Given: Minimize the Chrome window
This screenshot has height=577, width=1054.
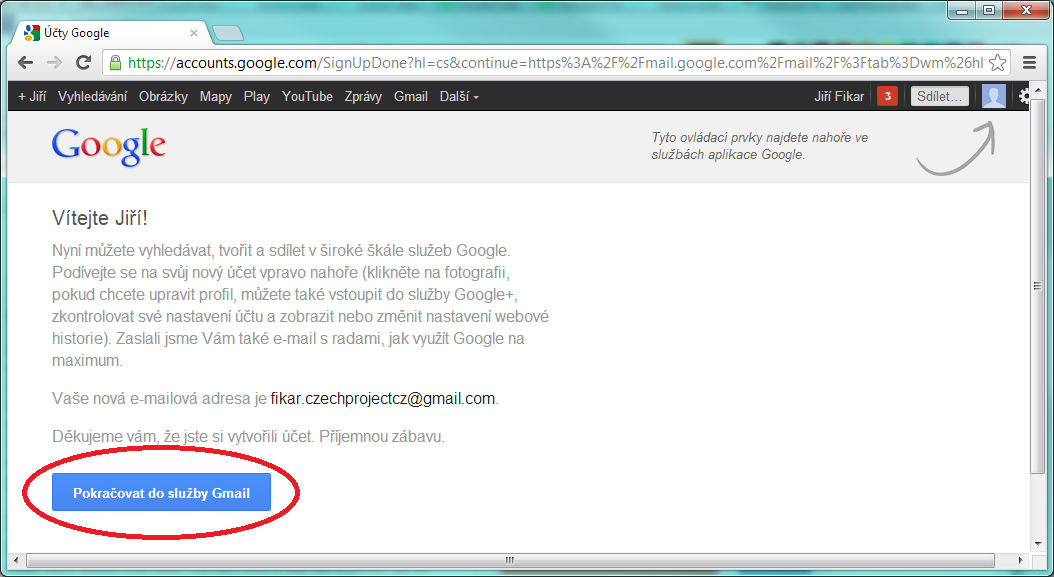Looking at the screenshot, I should (963, 11).
